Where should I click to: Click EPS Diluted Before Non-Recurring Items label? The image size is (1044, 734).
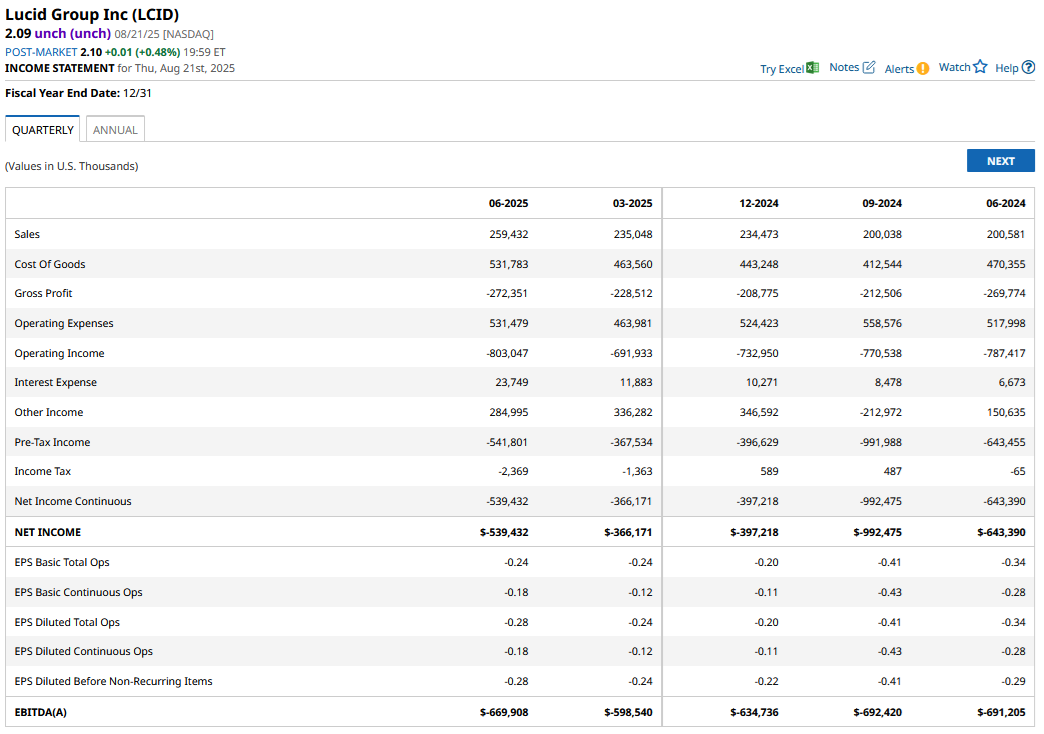coord(113,681)
